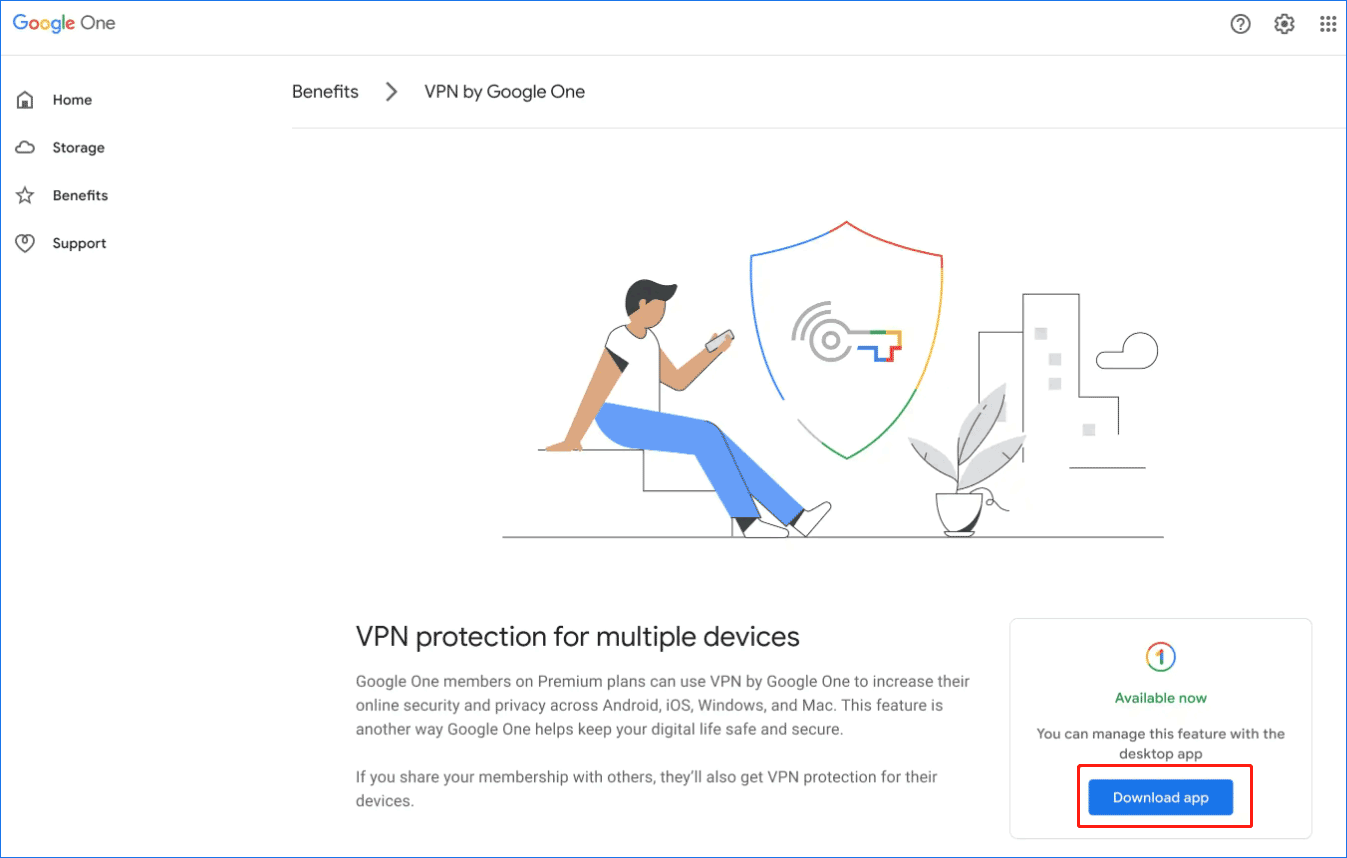This screenshot has width=1347, height=858.
Task: Click the Settings gear icon
Action: pyautogui.click(x=1284, y=23)
